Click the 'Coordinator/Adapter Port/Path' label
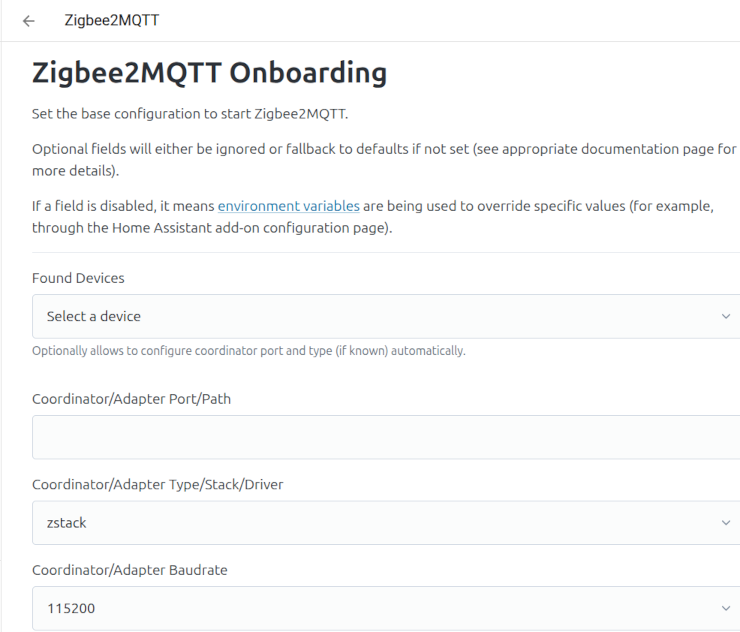The image size is (740, 632). coord(132,399)
